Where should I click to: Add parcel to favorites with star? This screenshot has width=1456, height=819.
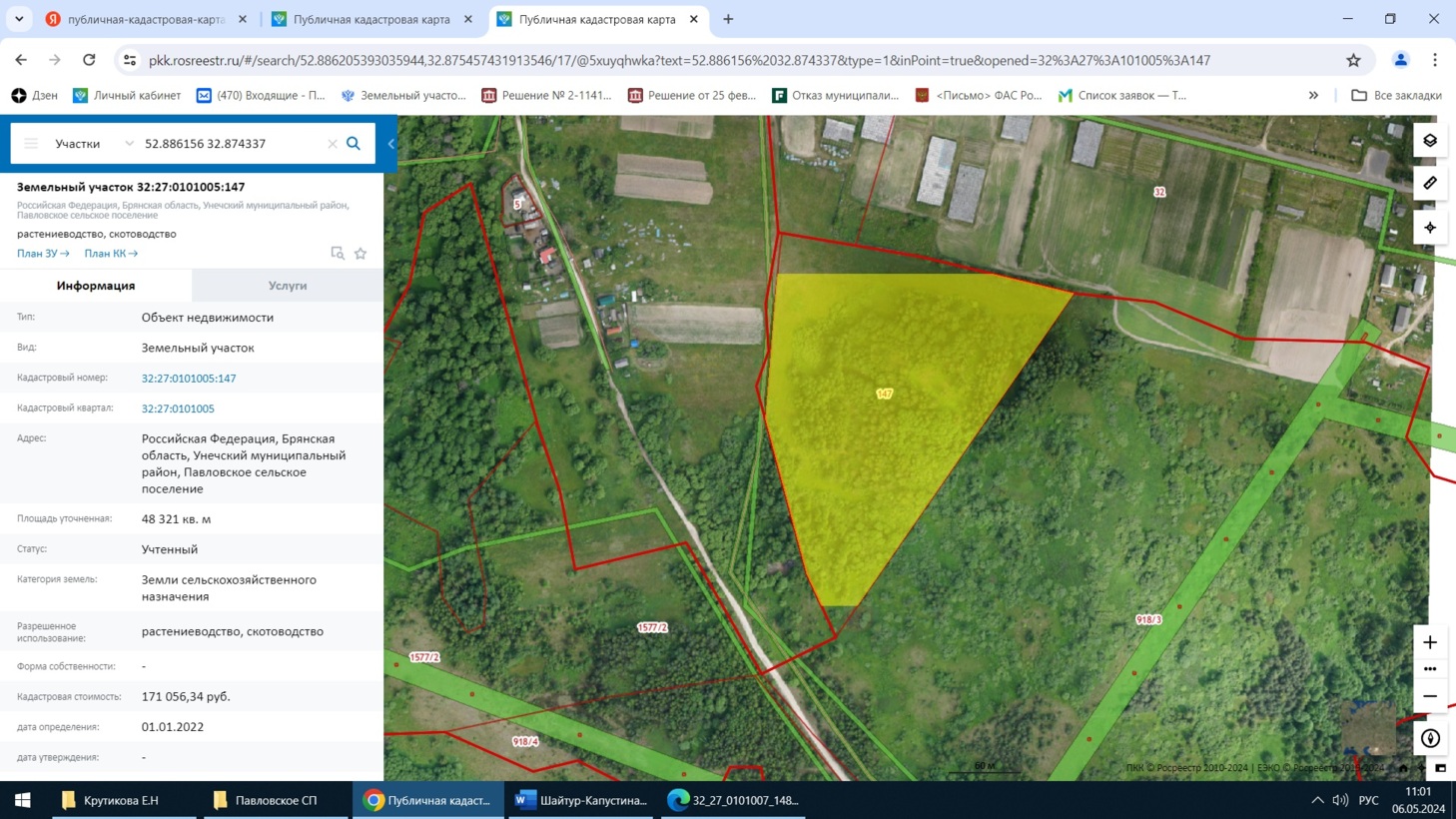click(x=361, y=254)
